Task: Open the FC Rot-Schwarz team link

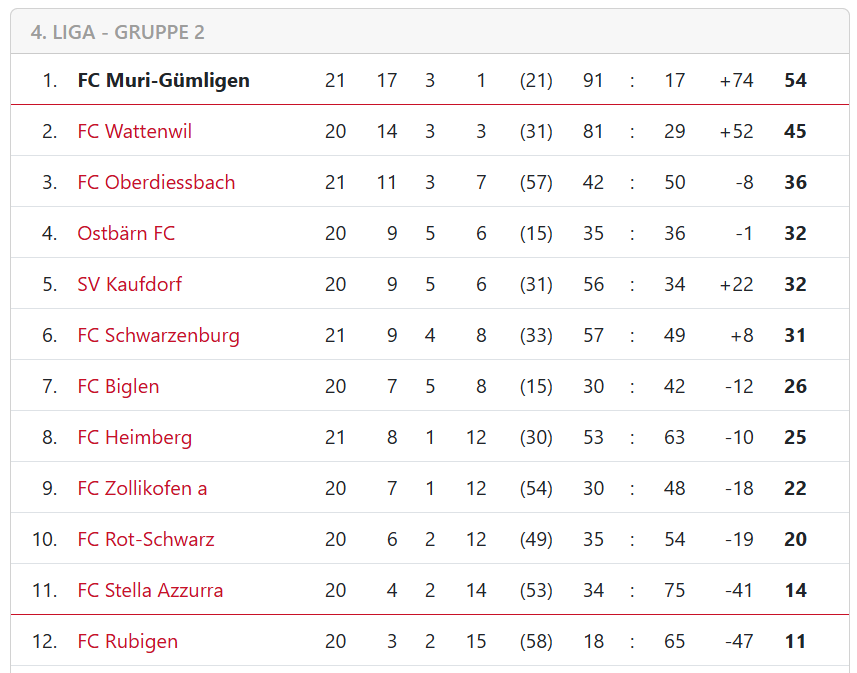Action: [x=146, y=539]
